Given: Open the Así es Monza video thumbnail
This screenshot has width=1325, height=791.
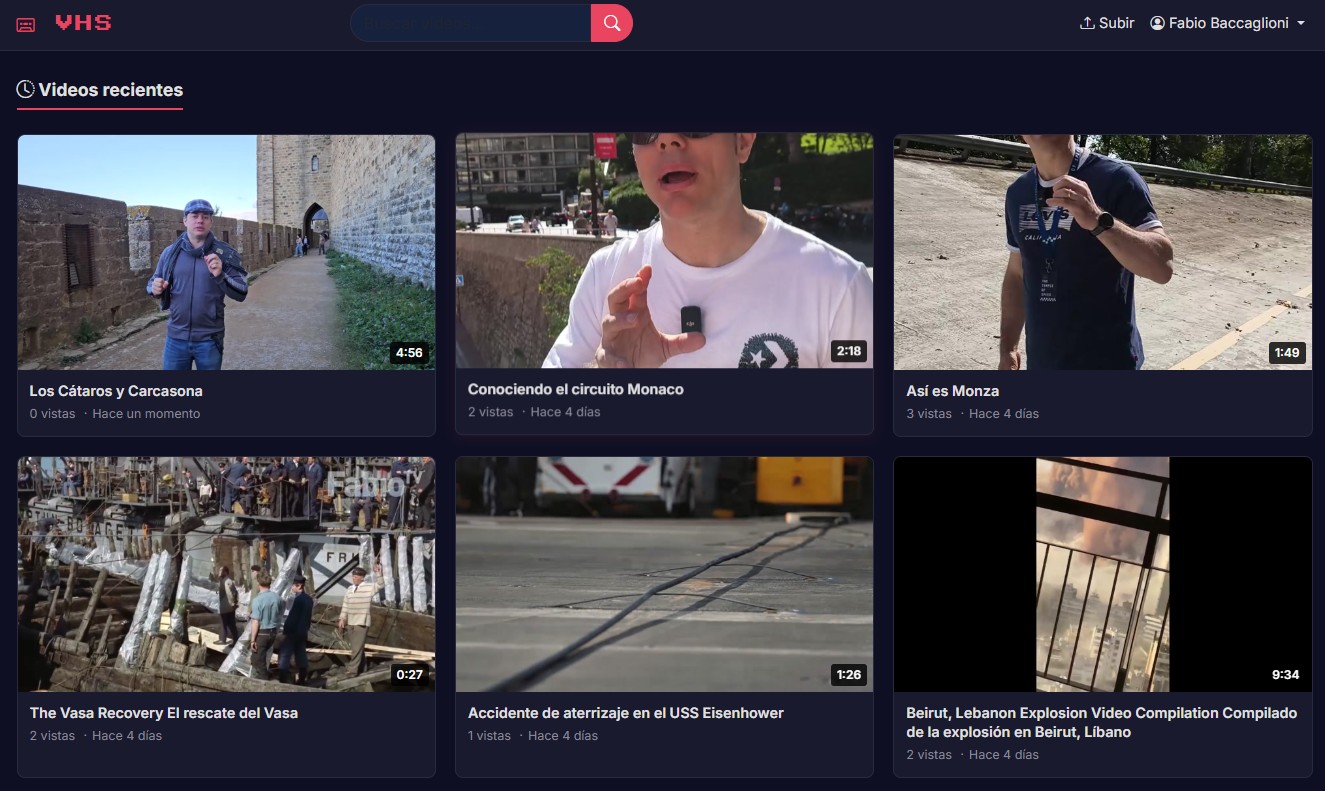Looking at the screenshot, I should [1102, 252].
